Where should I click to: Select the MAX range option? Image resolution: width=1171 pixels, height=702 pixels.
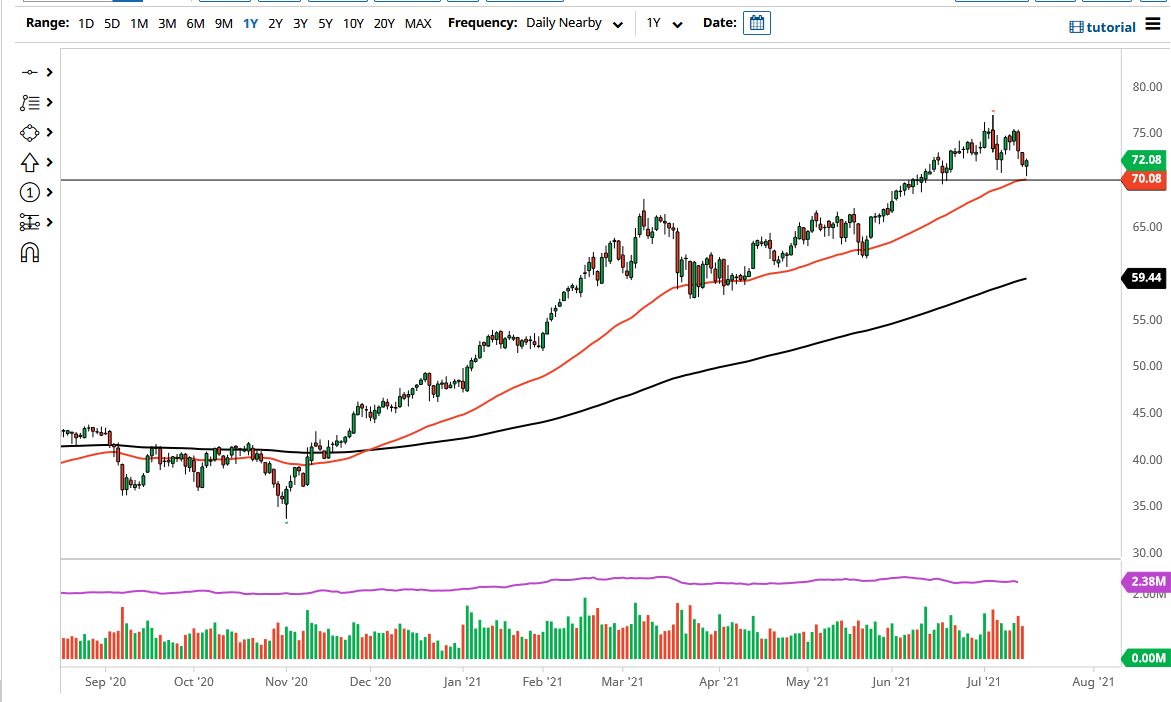(x=418, y=22)
